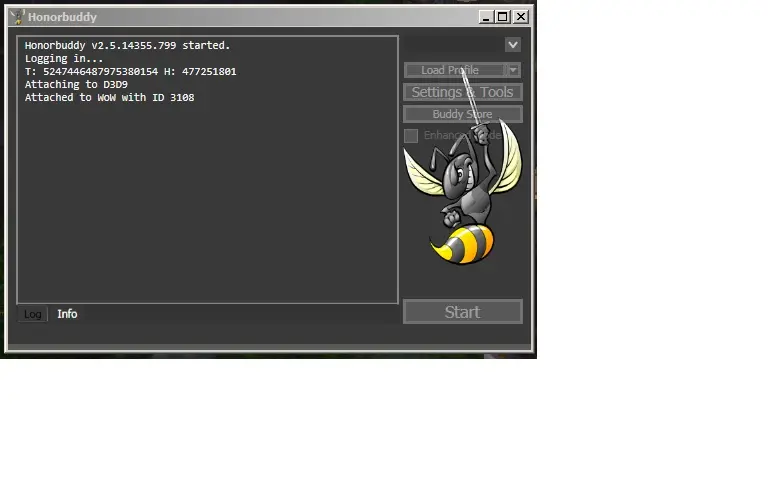Image resolution: width=768 pixels, height=480 pixels.
Task: Open the Buddy Store
Action: click(x=462, y=114)
